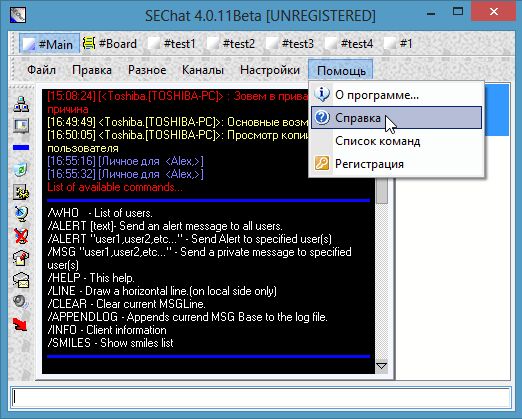Image resolution: width=522 pixels, height=419 pixels.
Task: Click the blue horizontal line icon
Action: [21, 148]
